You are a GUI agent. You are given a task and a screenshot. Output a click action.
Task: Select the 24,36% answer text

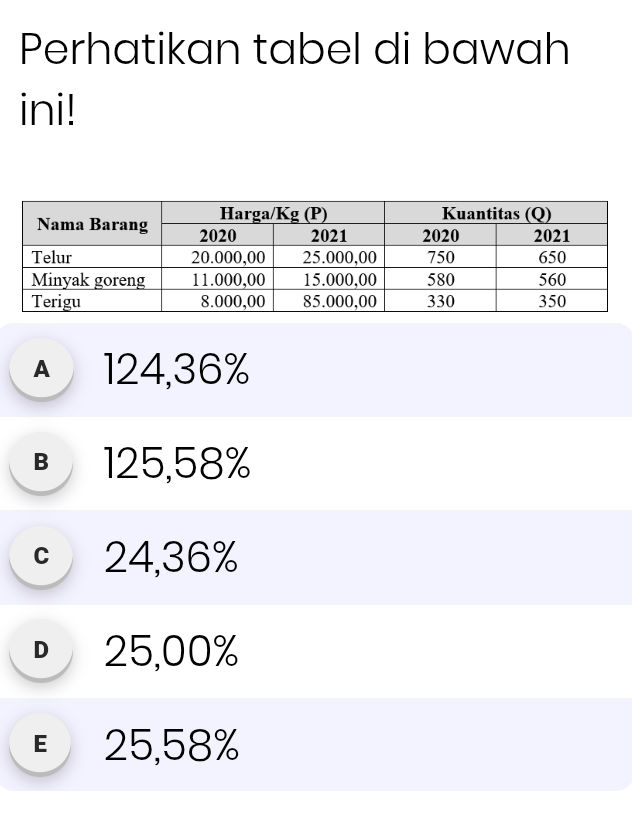pyautogui.click(x=172, y=557)
